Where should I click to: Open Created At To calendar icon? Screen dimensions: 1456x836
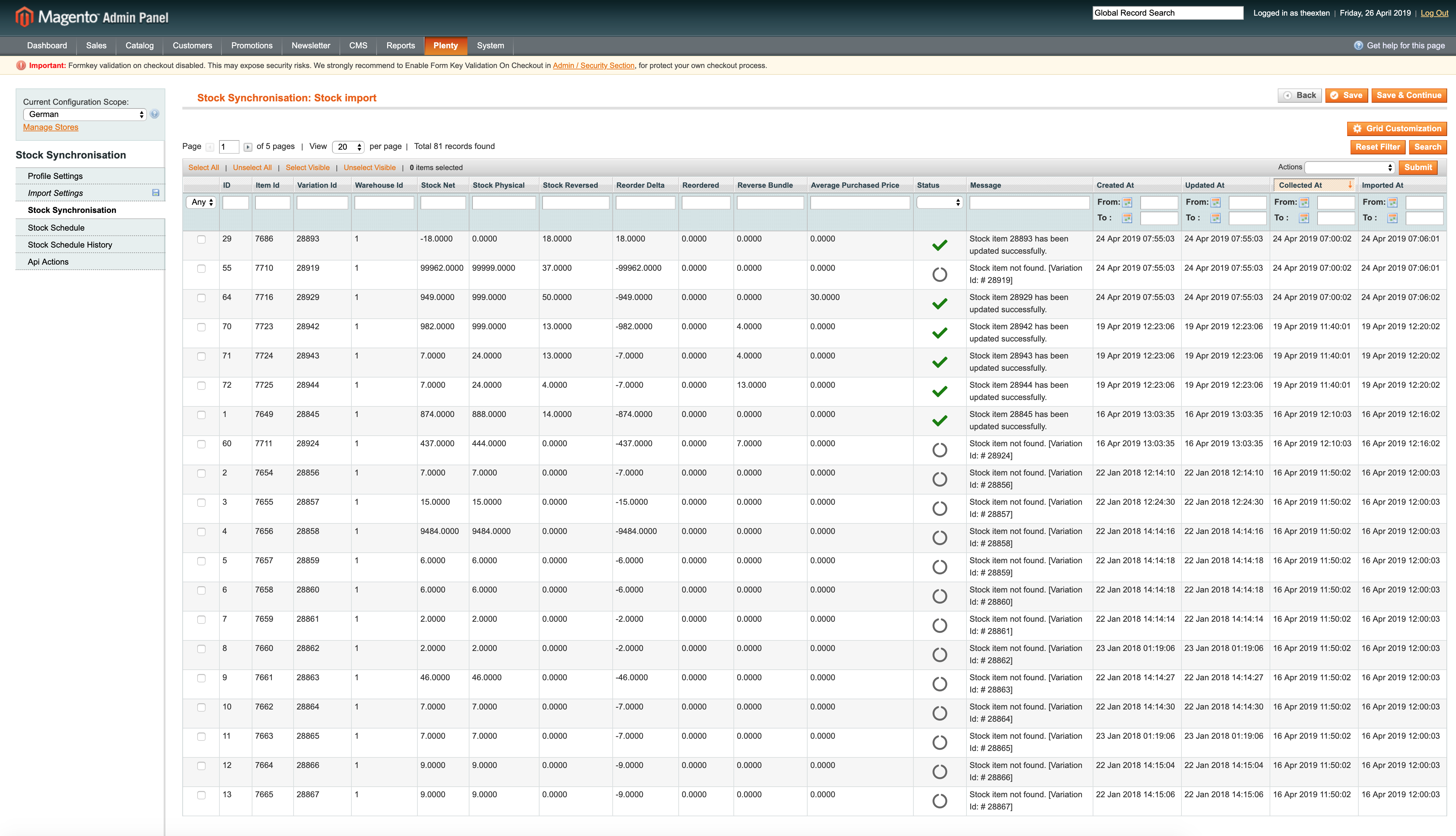click(x=1127, y=218)
